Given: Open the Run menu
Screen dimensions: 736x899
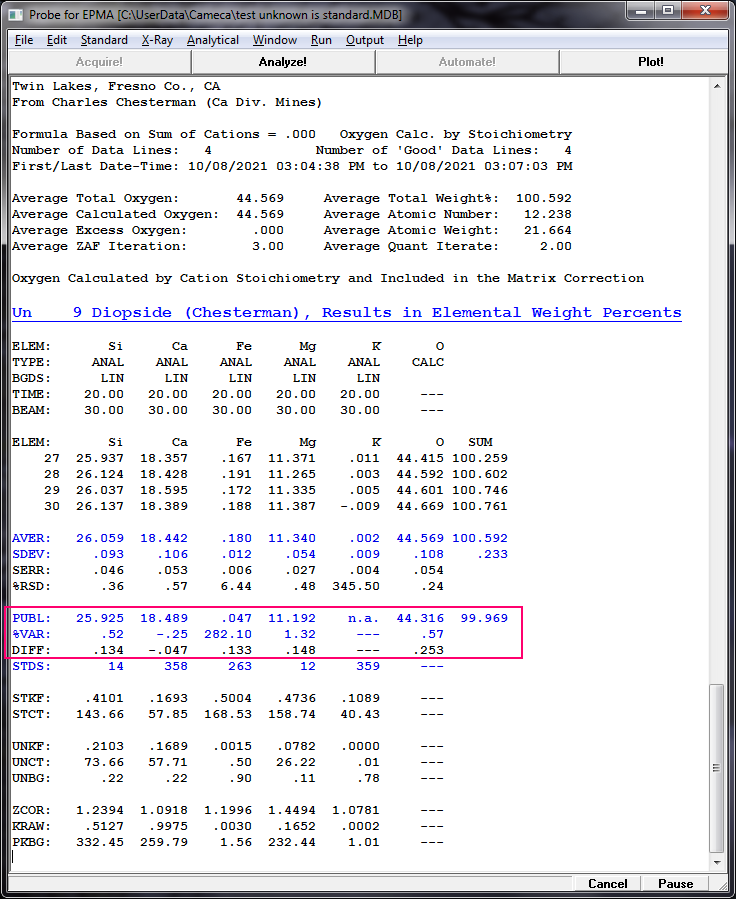Looking at the screenshot, I should tap(321, 40).
